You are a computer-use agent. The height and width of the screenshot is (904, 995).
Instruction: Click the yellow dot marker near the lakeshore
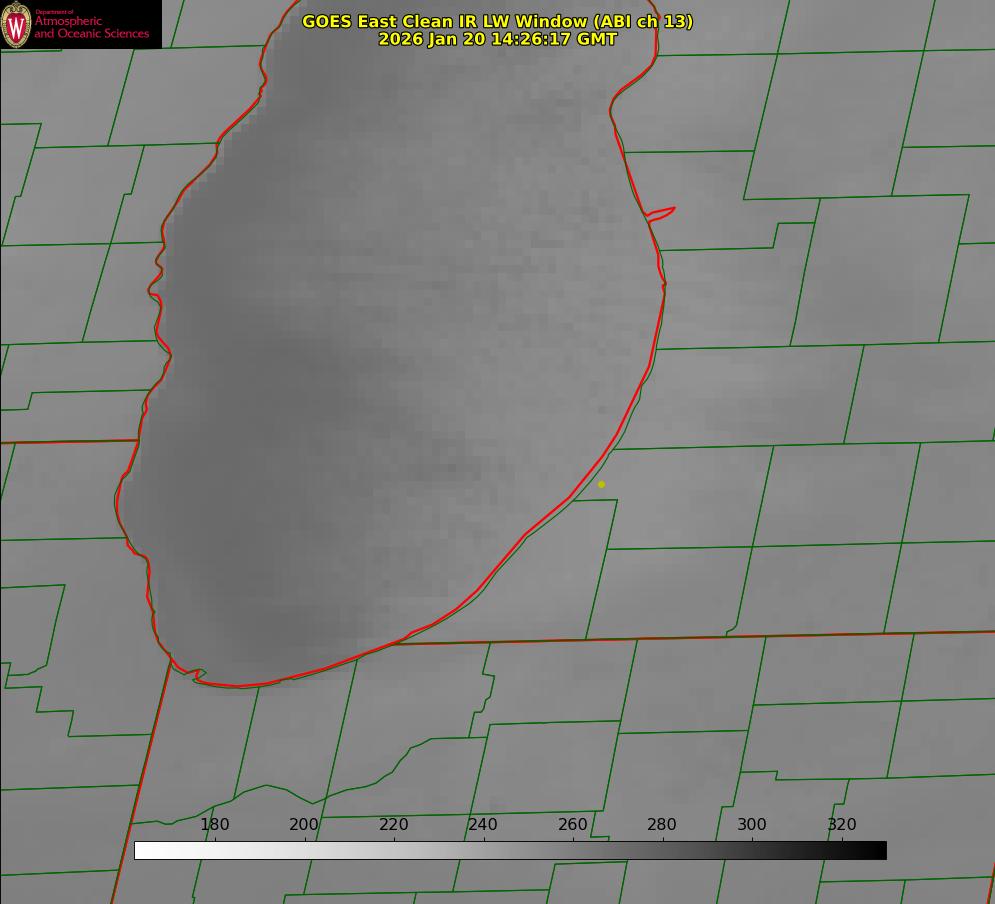[x=601, y=484]
